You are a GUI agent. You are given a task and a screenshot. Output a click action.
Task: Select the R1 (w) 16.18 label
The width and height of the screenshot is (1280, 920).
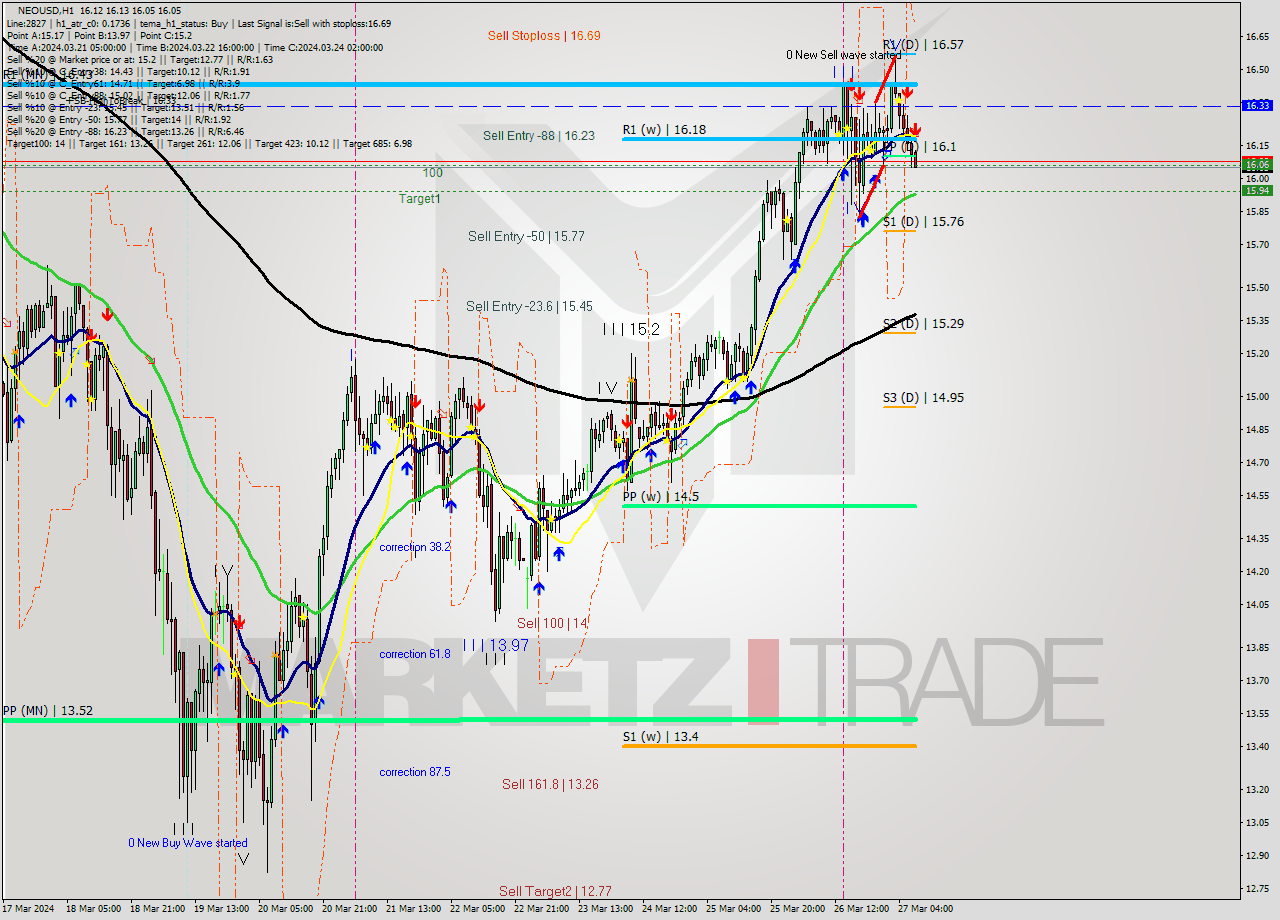click(664, 130)
